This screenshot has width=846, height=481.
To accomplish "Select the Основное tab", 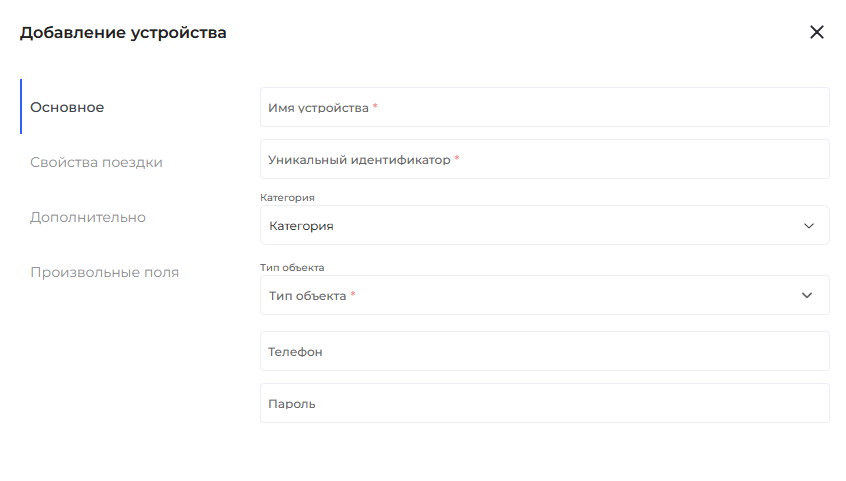I will tap(67, 107).
